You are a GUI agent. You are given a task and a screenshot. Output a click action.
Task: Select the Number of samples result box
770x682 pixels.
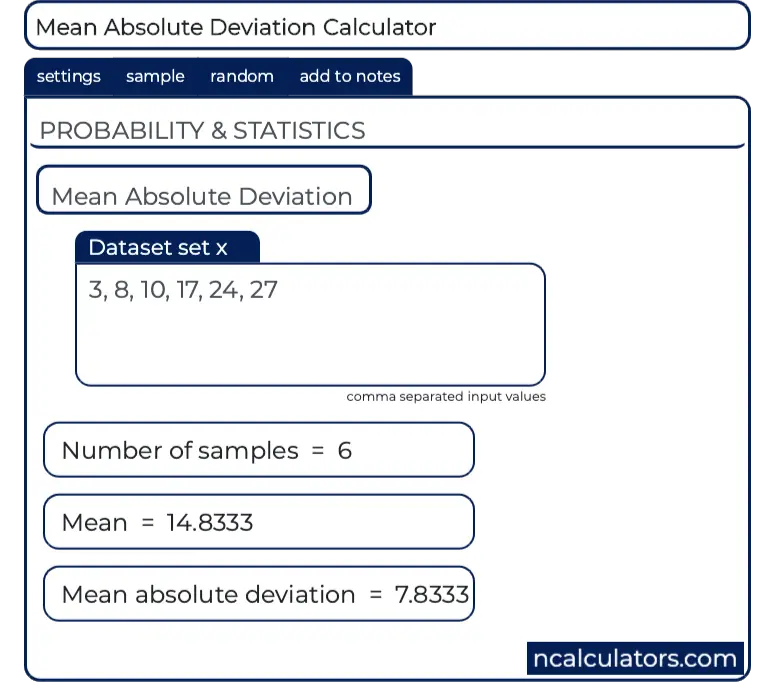(x=258, y=450)
